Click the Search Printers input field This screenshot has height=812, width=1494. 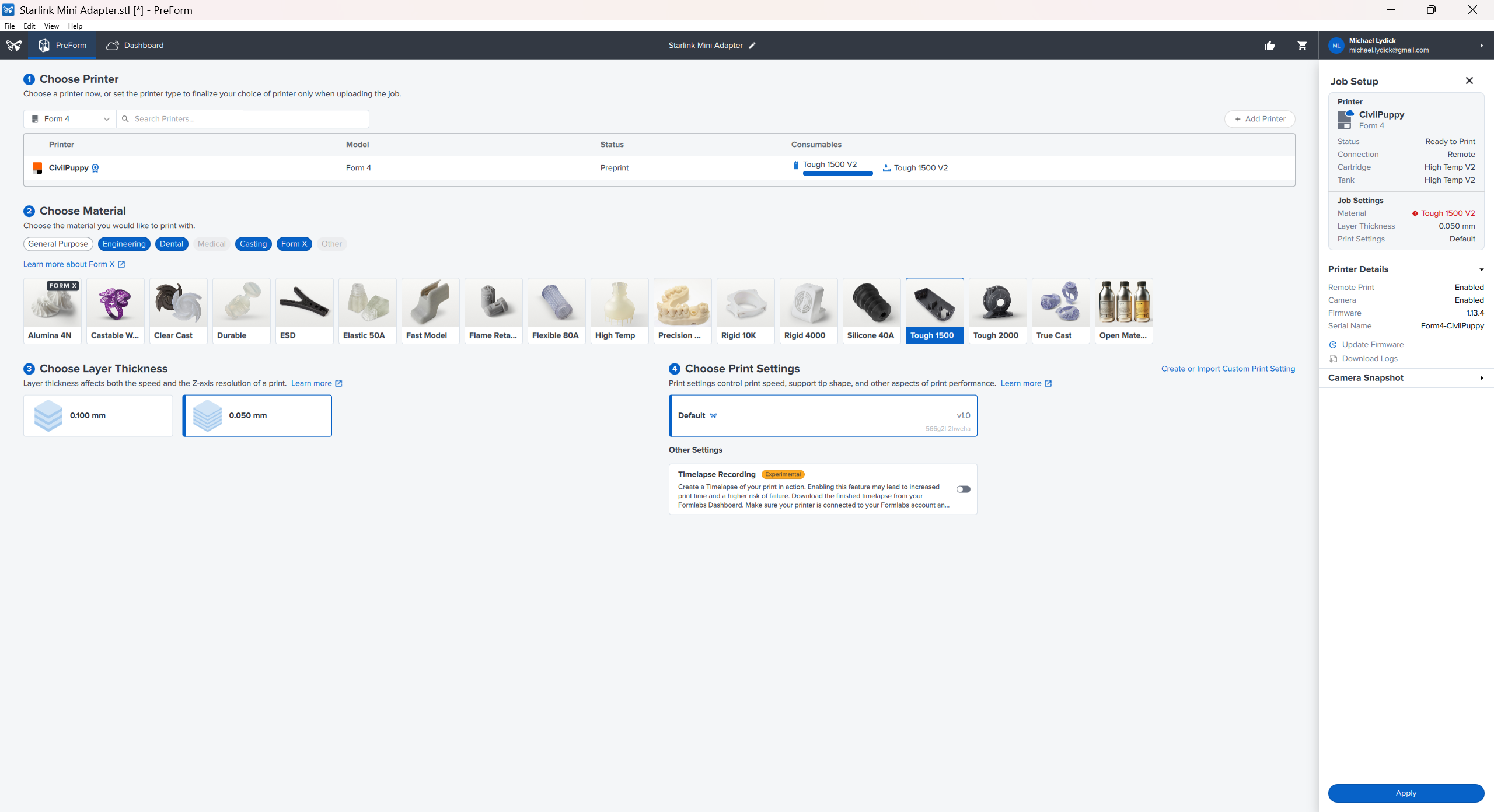pos(243,119)
